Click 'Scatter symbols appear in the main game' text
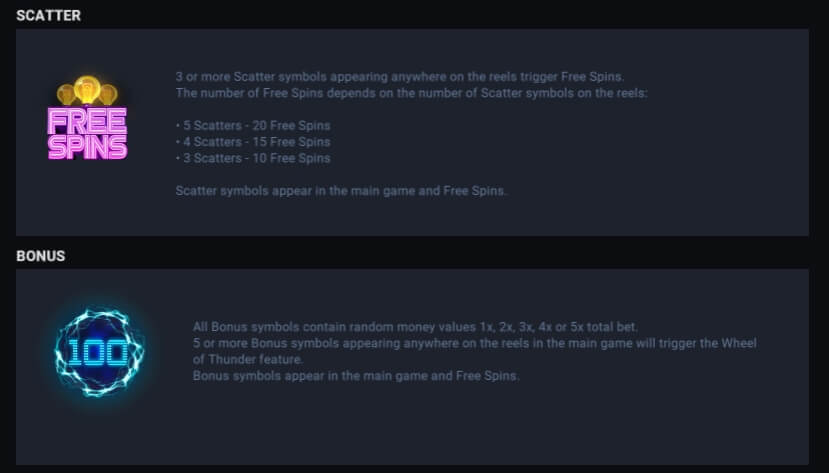This screenshot has height=473, width=829. [341, 190]
